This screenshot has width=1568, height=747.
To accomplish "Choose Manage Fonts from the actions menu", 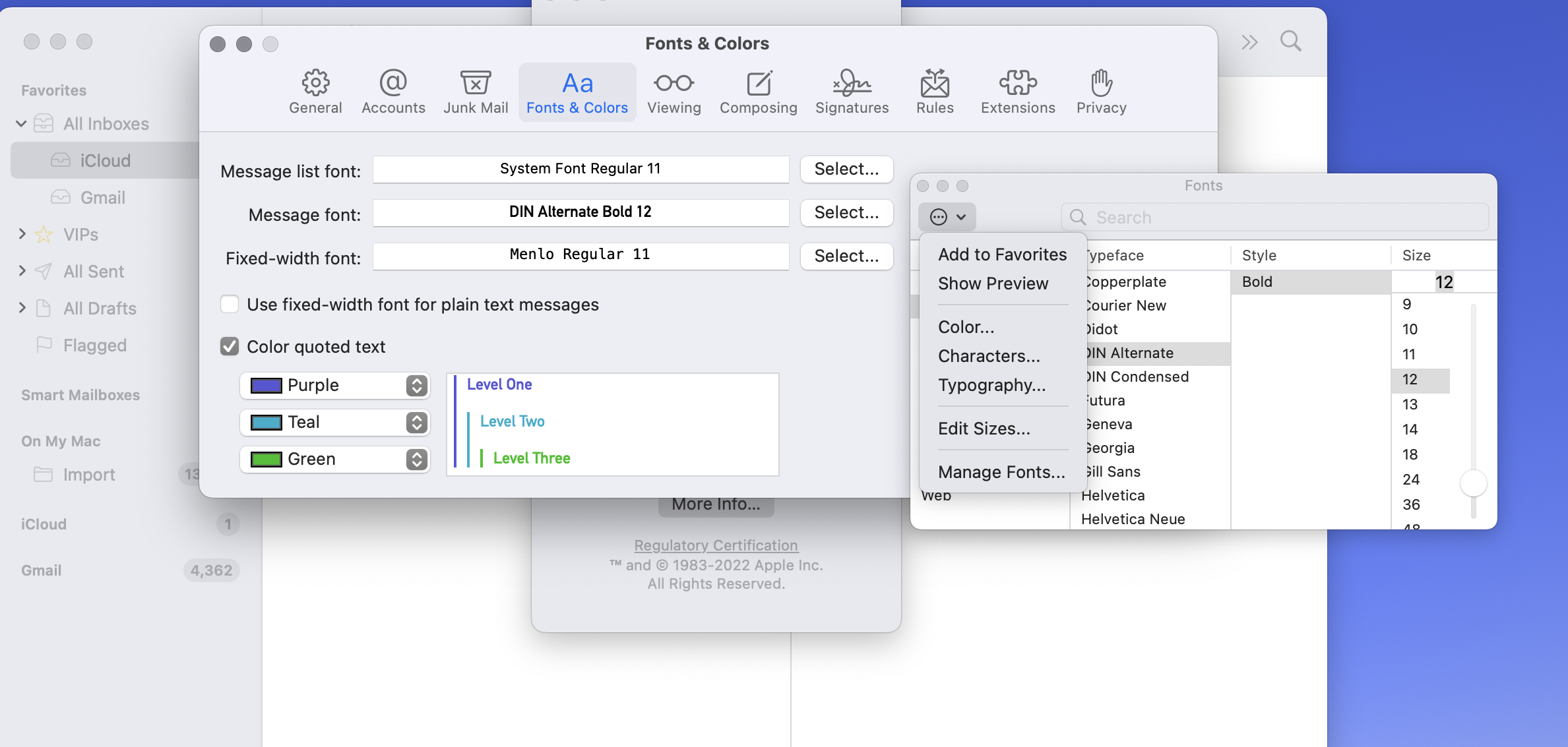I will pyautogui.click(x=1001, y=471).
